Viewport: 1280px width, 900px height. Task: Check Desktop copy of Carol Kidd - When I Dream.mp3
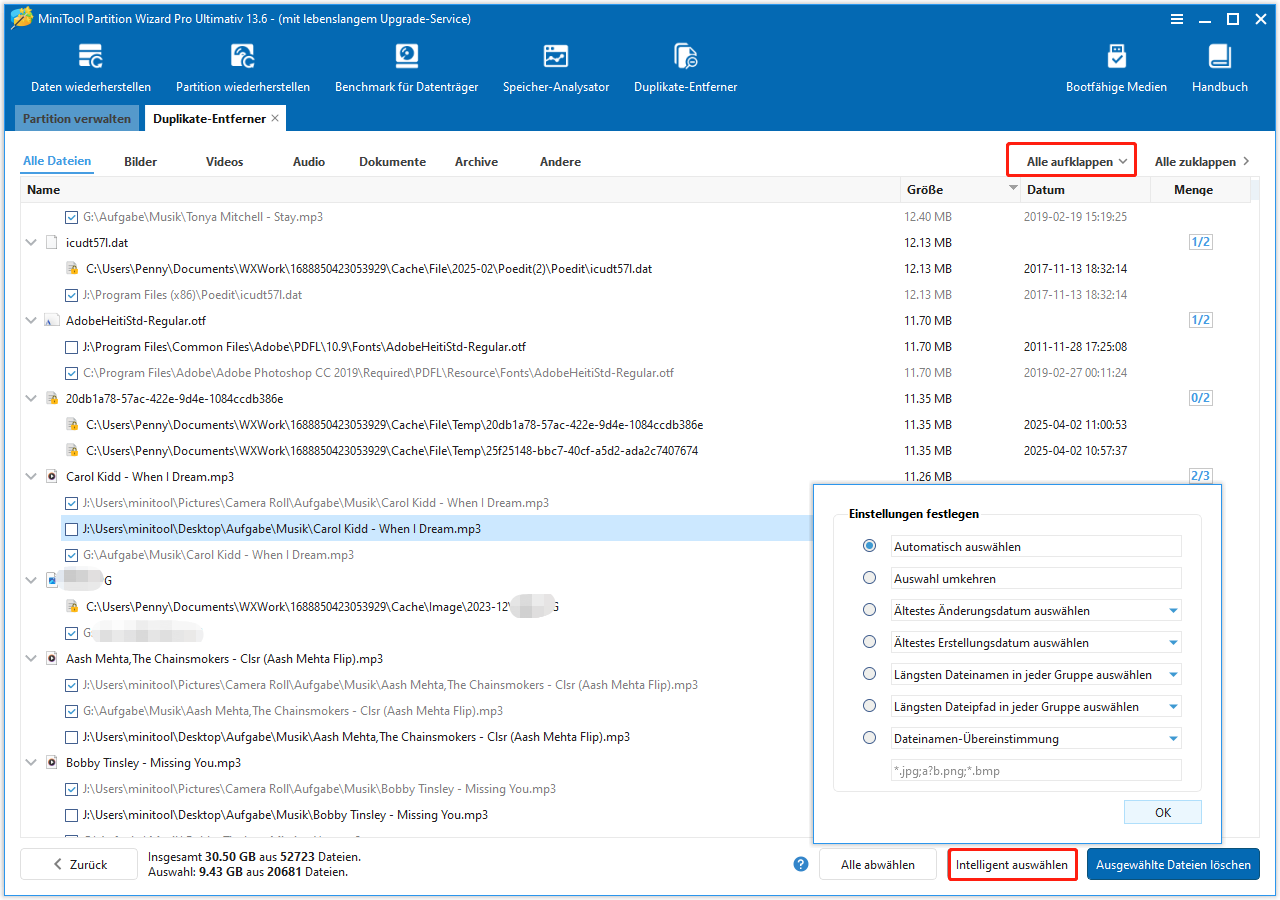(x=71, y=529)
